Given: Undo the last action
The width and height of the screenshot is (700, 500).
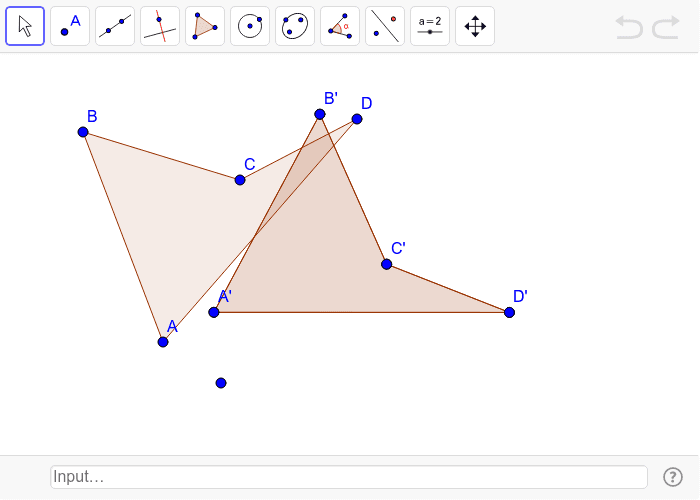Looking at the screenshot, I should pyautogui.click(x=629, y=27).
